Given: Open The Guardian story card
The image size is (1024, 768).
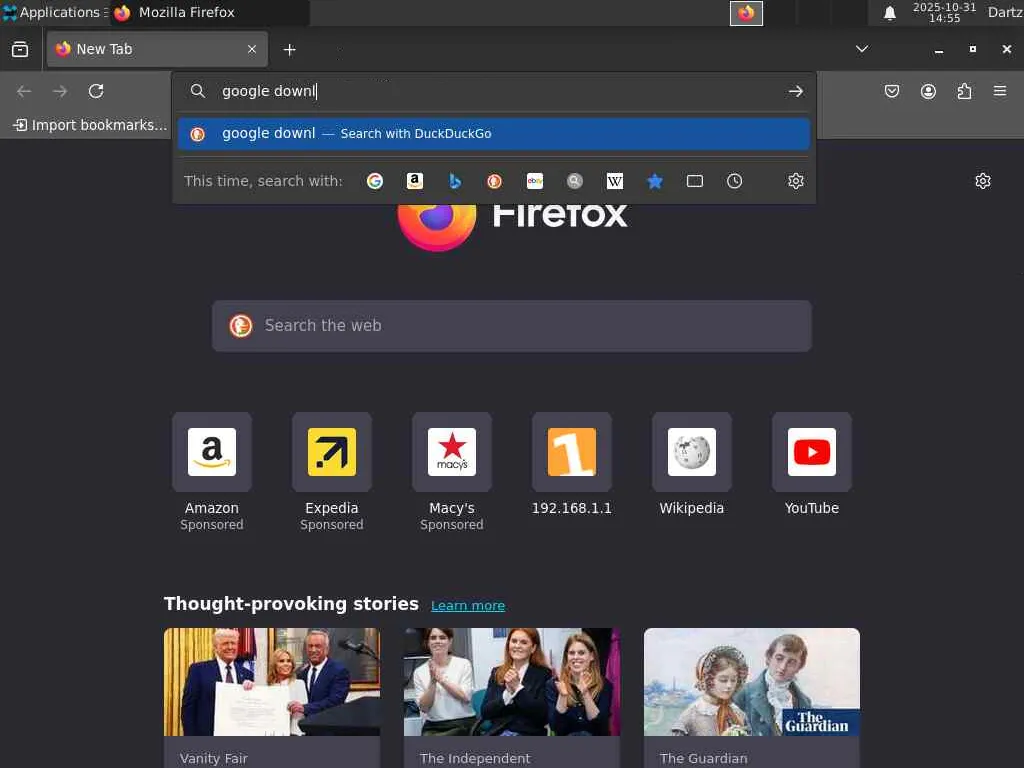Looking at the screenshot, I should (x=752, y=697).
